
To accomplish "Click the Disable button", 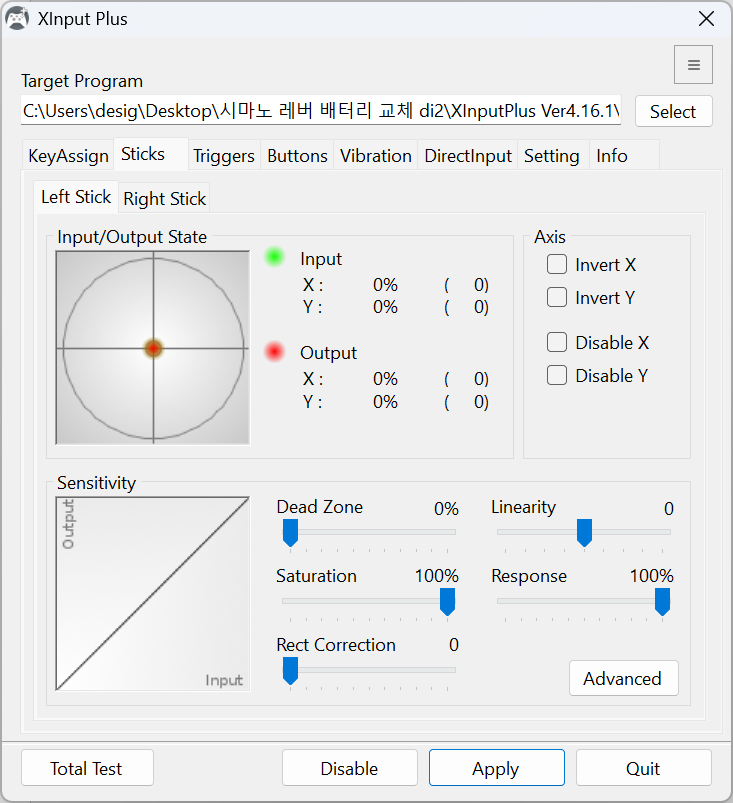I will (349, 768).
